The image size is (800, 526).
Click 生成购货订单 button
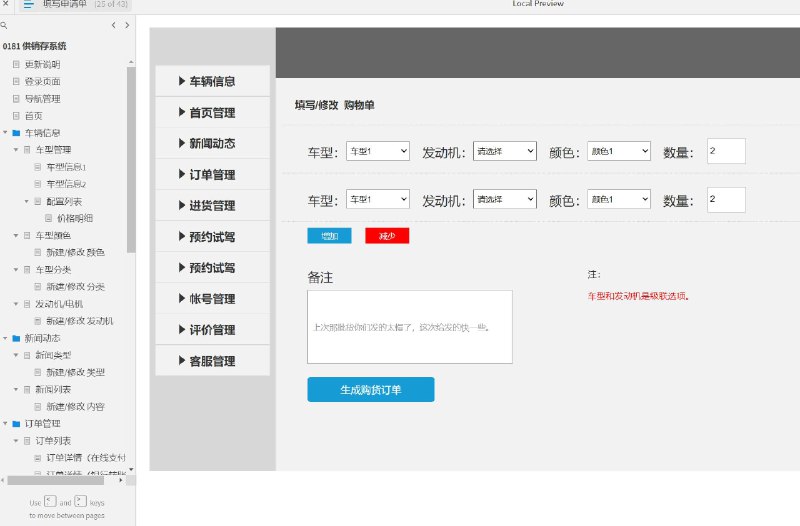pyautogui.click(x=371, y=390)
